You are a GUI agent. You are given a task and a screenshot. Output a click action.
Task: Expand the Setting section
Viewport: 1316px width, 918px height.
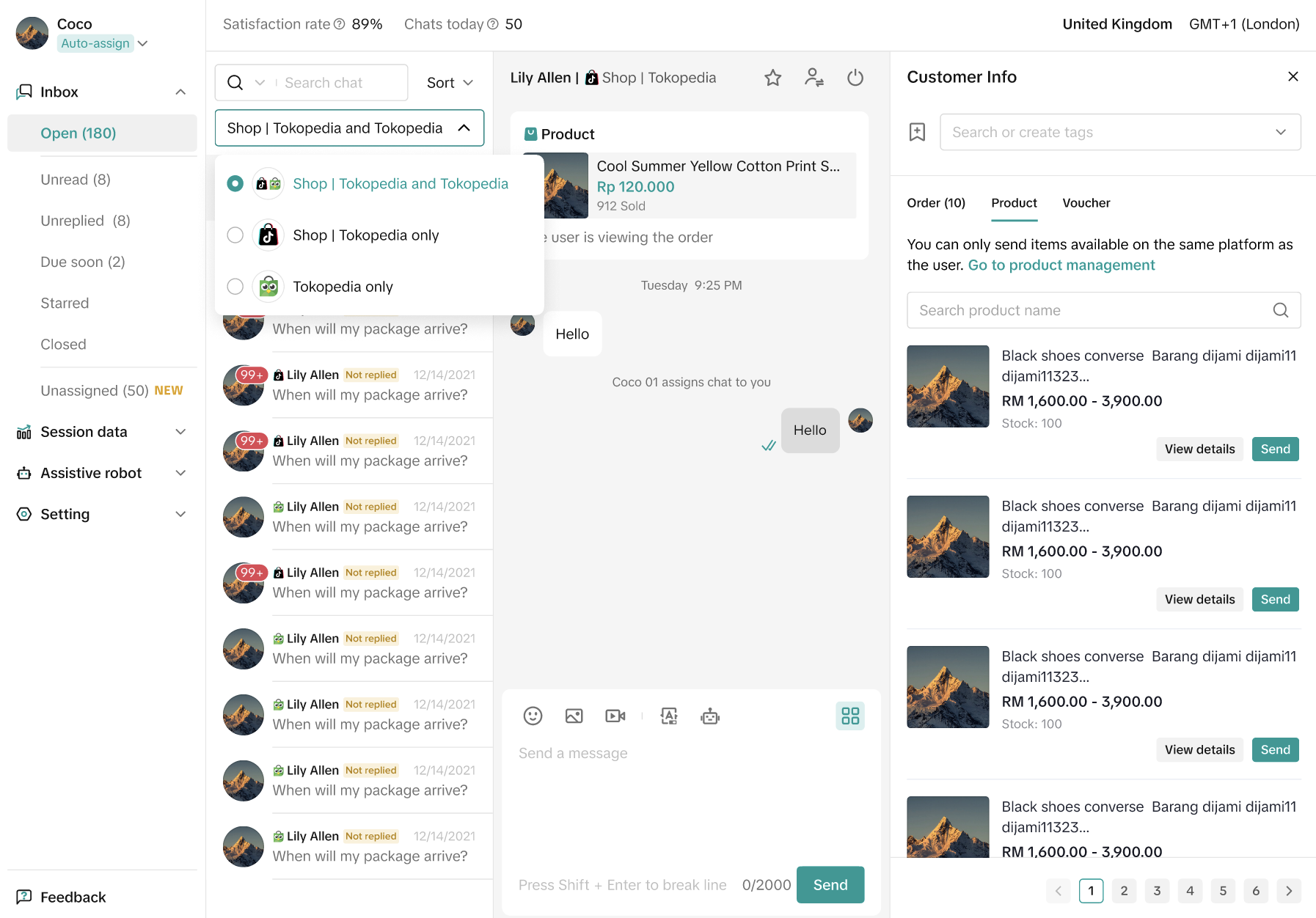180,514
